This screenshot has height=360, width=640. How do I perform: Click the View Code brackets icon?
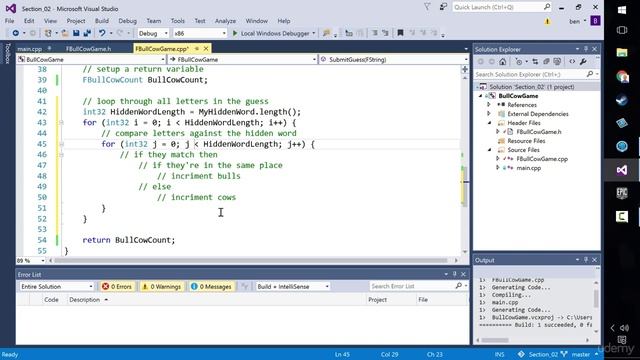coord(572,62)
